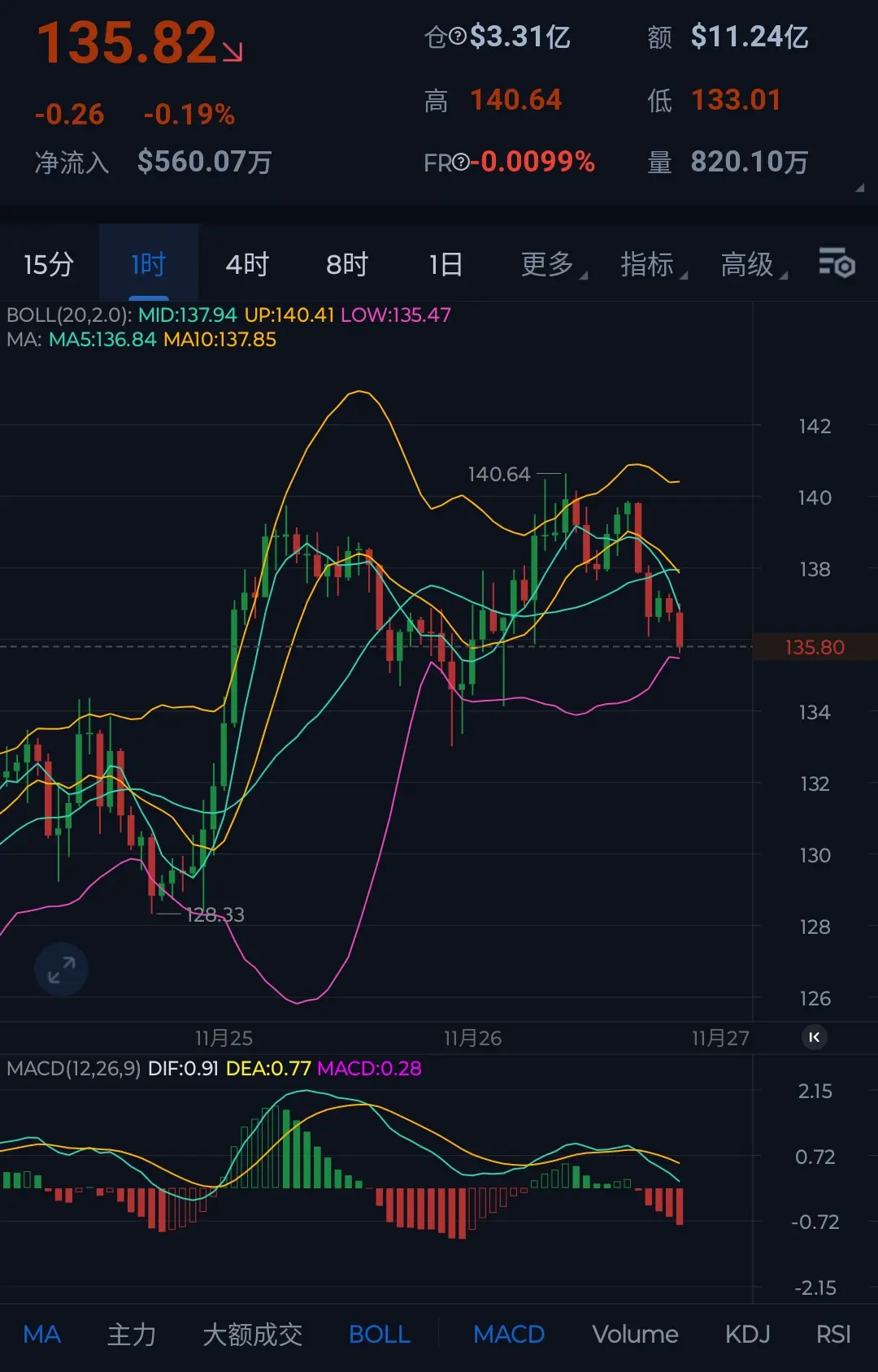Tap the open interest $3.31亿 value
The image size is (878, 1372).
(x=520, y=37)
